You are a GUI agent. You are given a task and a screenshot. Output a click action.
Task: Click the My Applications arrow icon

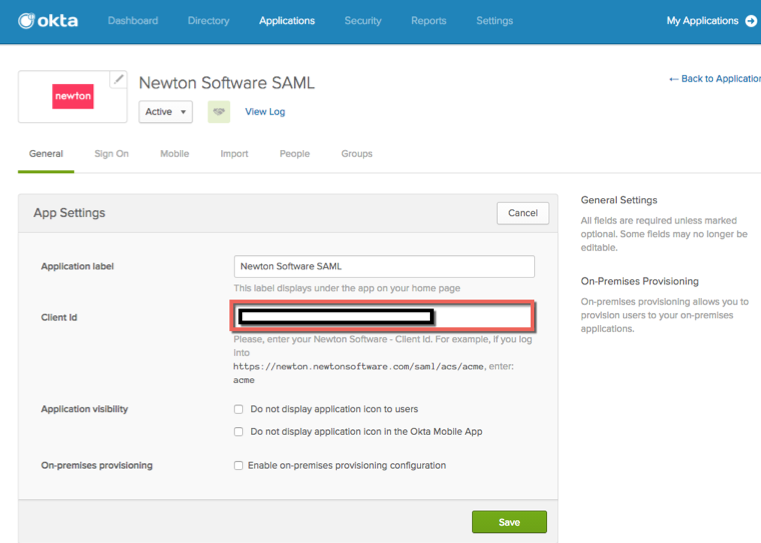click(x=751, y=20)
